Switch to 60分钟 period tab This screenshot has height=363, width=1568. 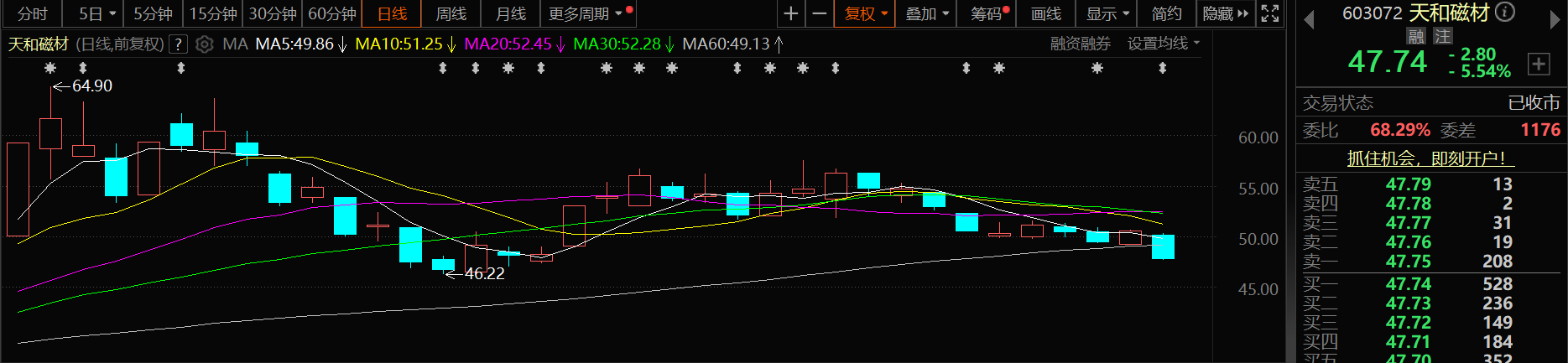click(332, 13)
